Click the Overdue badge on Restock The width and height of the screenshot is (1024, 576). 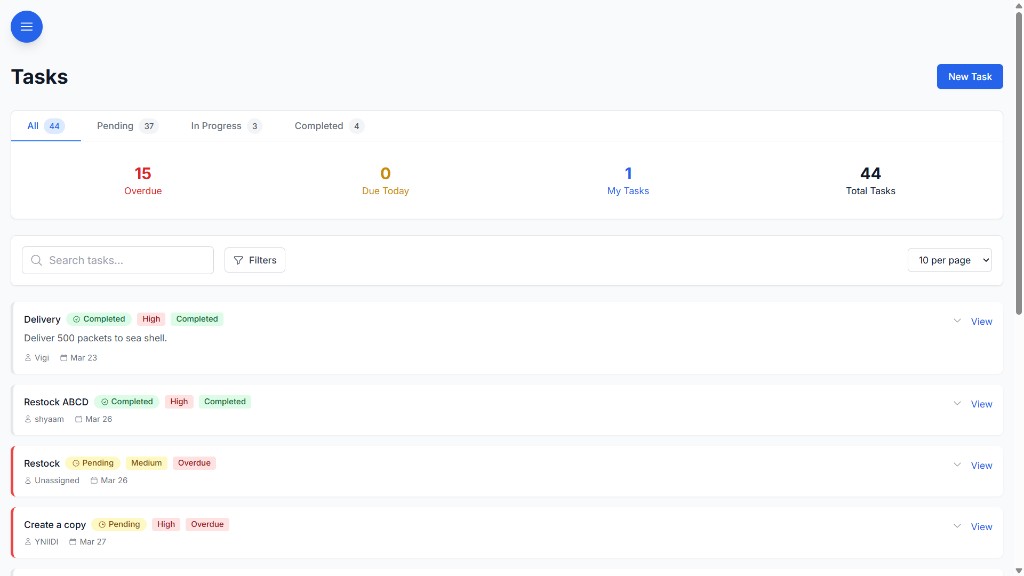pos(194,463)
